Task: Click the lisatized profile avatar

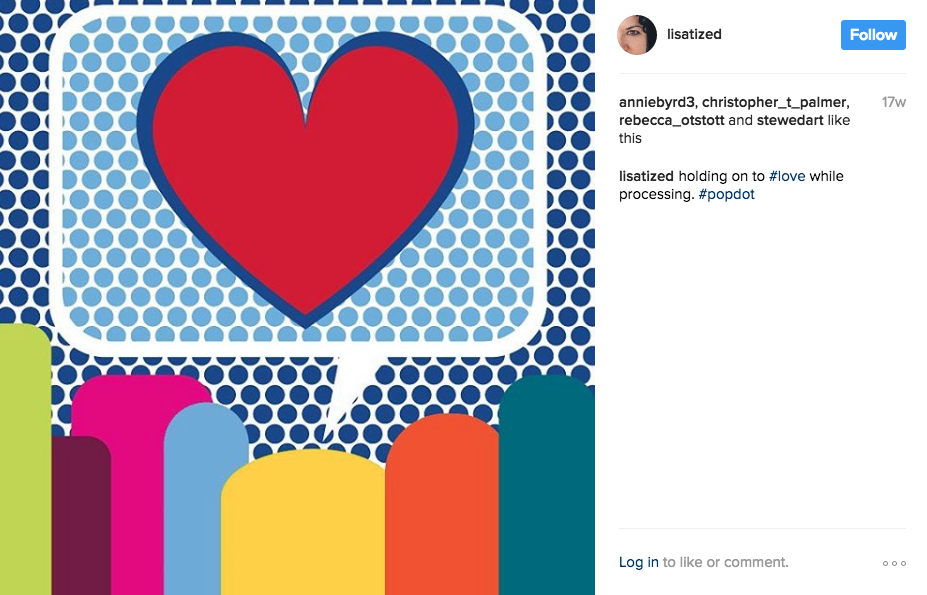Action: [637, 35]
